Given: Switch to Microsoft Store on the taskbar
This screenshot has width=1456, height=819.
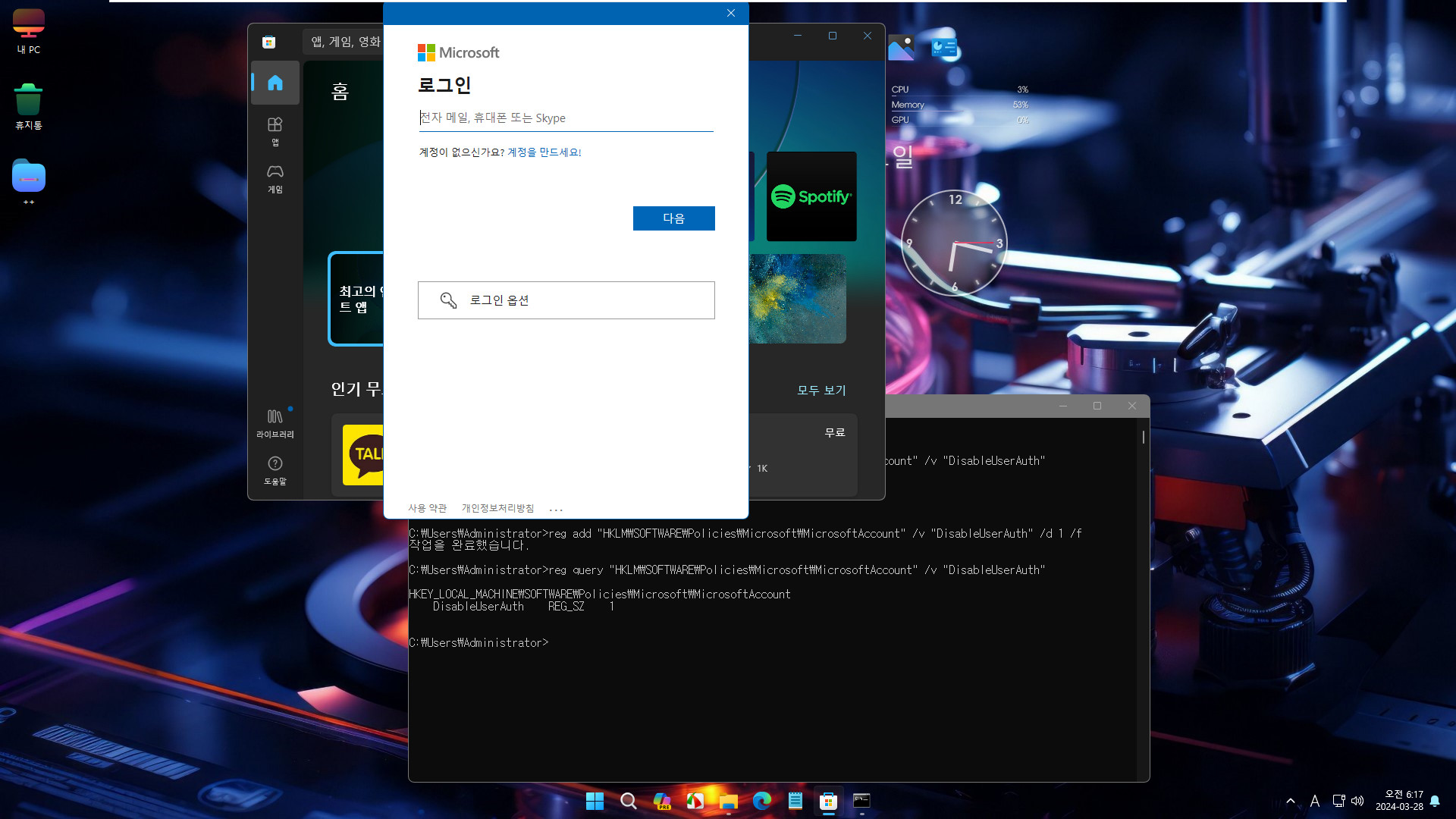Looking at the screenshot, I should click(x=829, y=801).
